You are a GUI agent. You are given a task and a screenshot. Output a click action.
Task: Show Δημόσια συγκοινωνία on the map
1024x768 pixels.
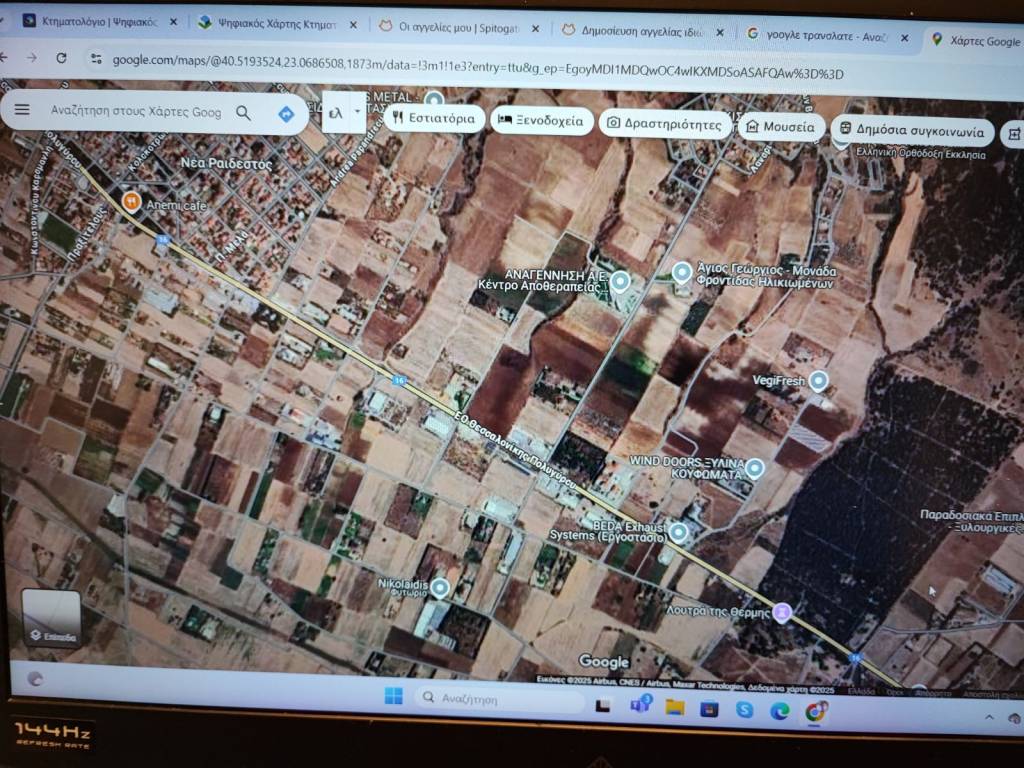tap(912, 131)
